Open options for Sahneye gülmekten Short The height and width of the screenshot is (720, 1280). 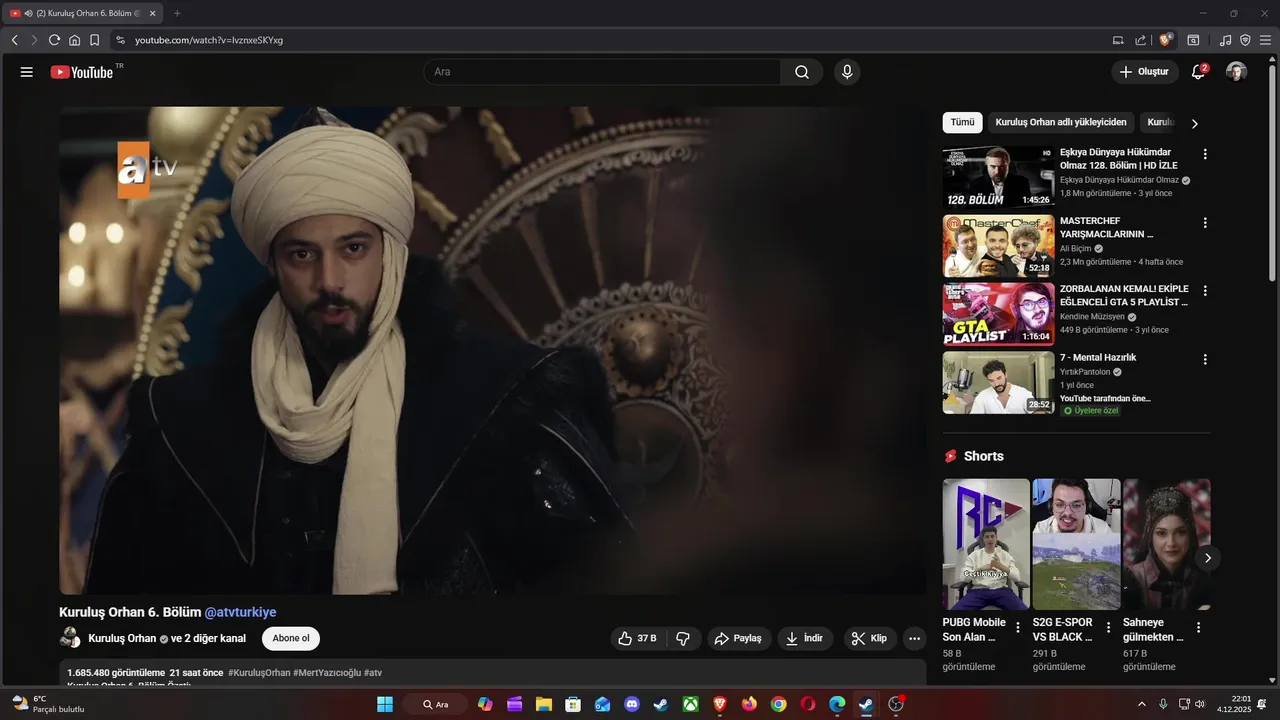pos(1198,627)
